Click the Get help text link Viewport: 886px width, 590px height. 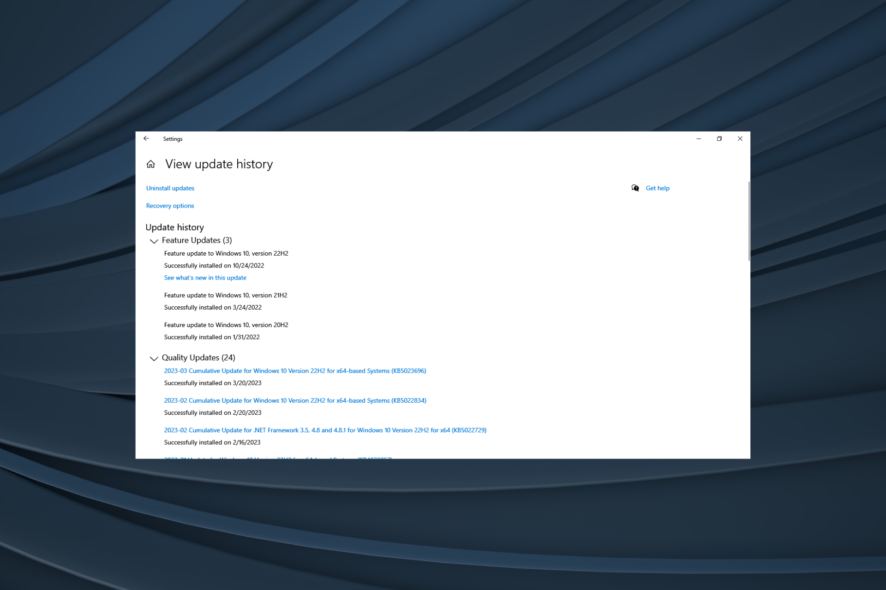pos(658,188)
